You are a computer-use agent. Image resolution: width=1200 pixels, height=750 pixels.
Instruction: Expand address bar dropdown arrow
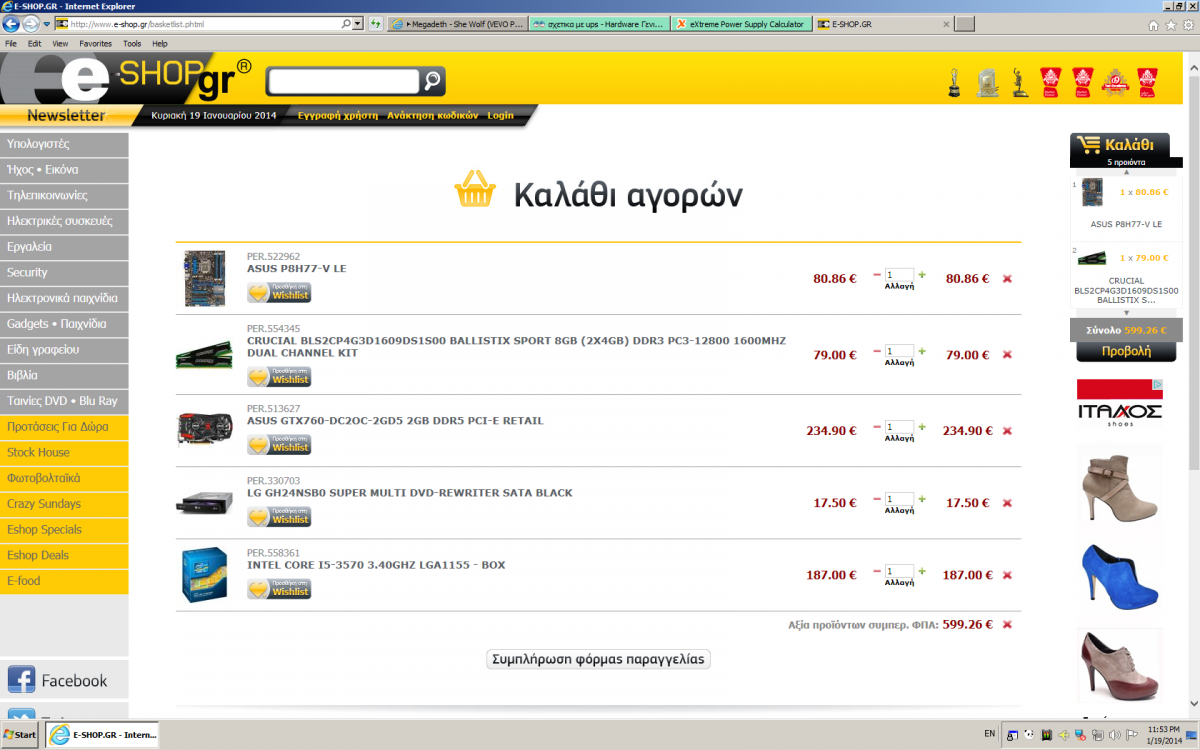(x=359, y=23)
